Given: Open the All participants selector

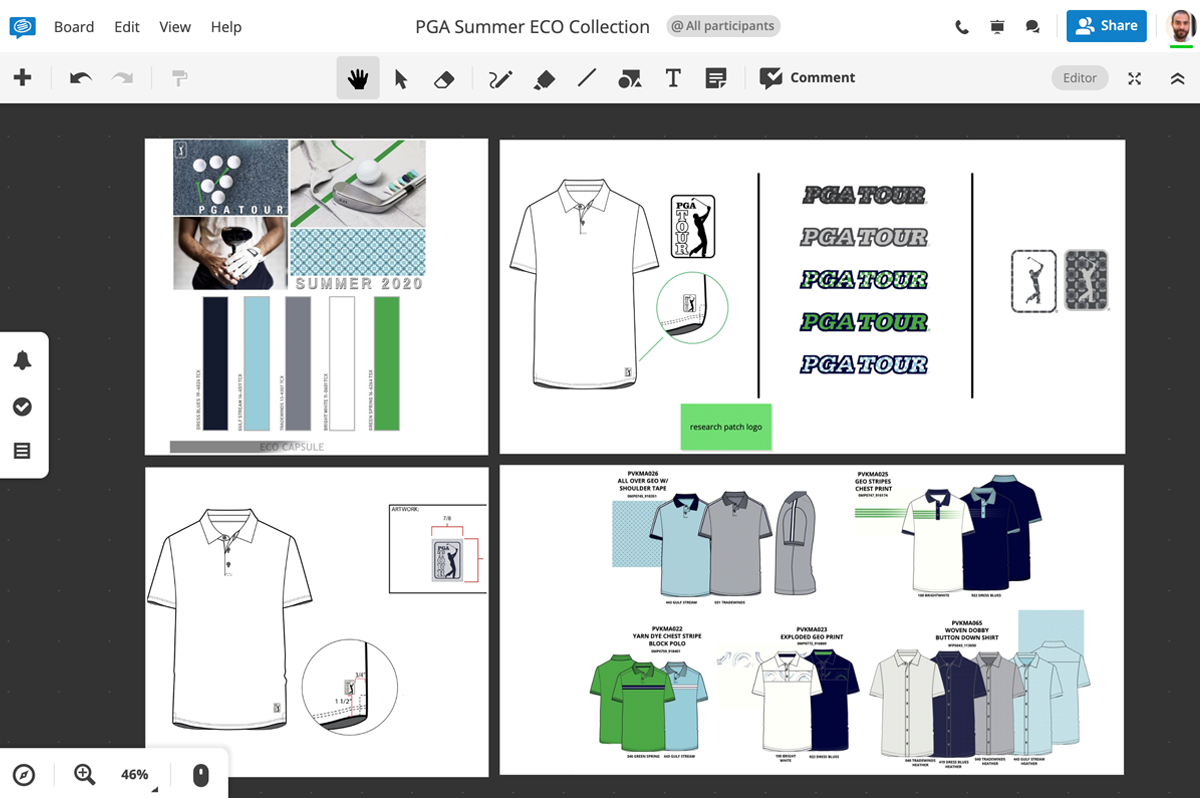Looking at the screenshot, I should coord(723,26).
